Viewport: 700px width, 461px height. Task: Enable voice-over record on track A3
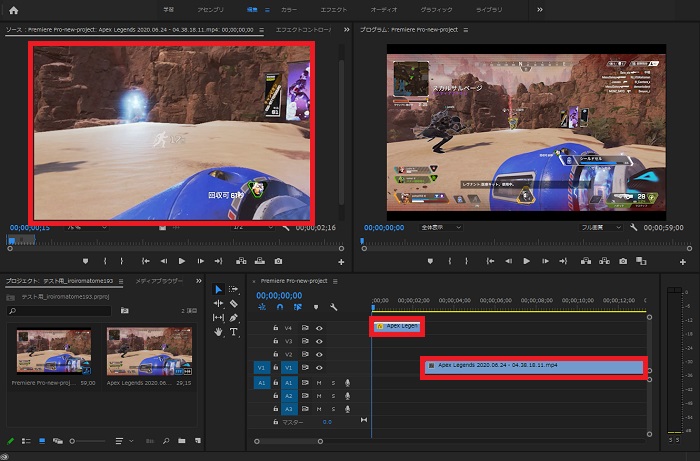pyautogui.click(x=347, y=409)
